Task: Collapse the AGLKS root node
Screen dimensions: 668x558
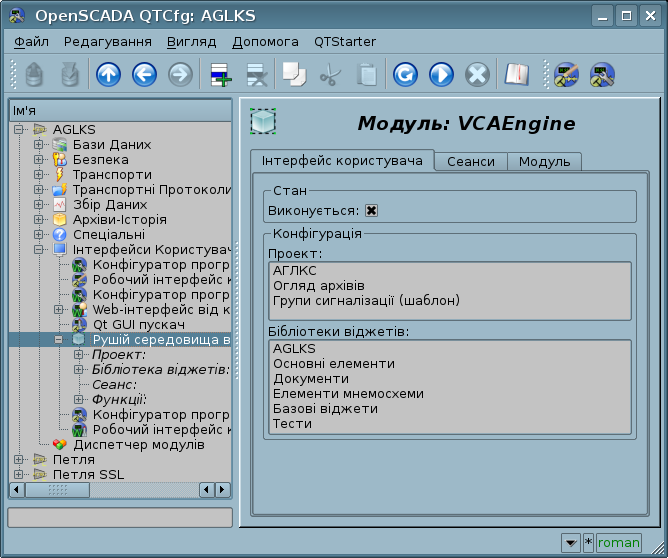Action: [x=19, y=129]
